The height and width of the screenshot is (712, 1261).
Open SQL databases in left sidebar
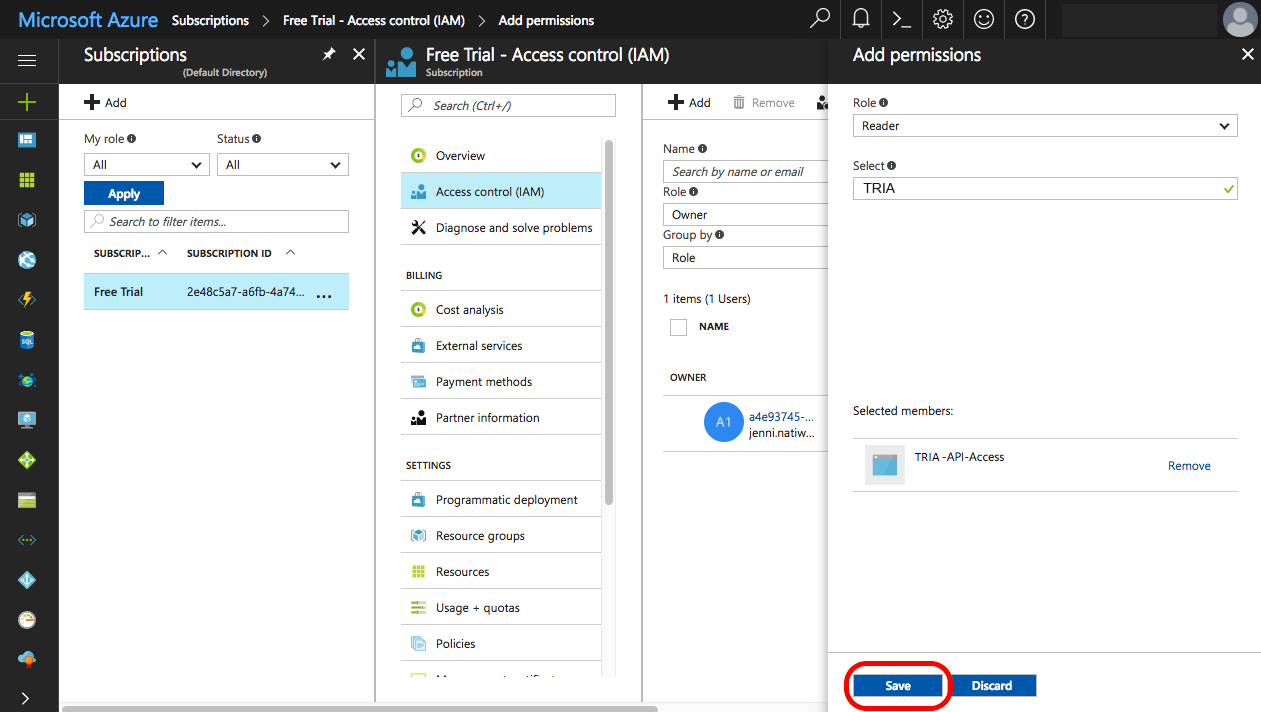27,340
